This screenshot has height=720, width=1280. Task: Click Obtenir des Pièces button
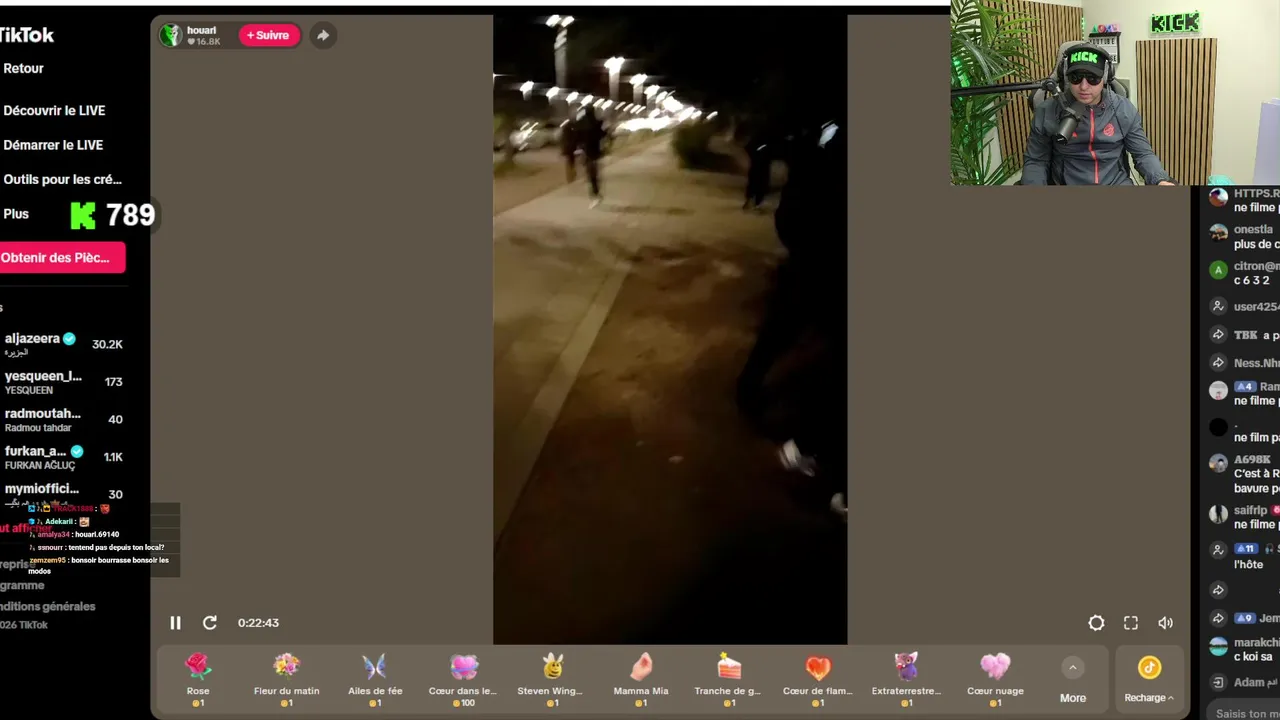(62, 258)
